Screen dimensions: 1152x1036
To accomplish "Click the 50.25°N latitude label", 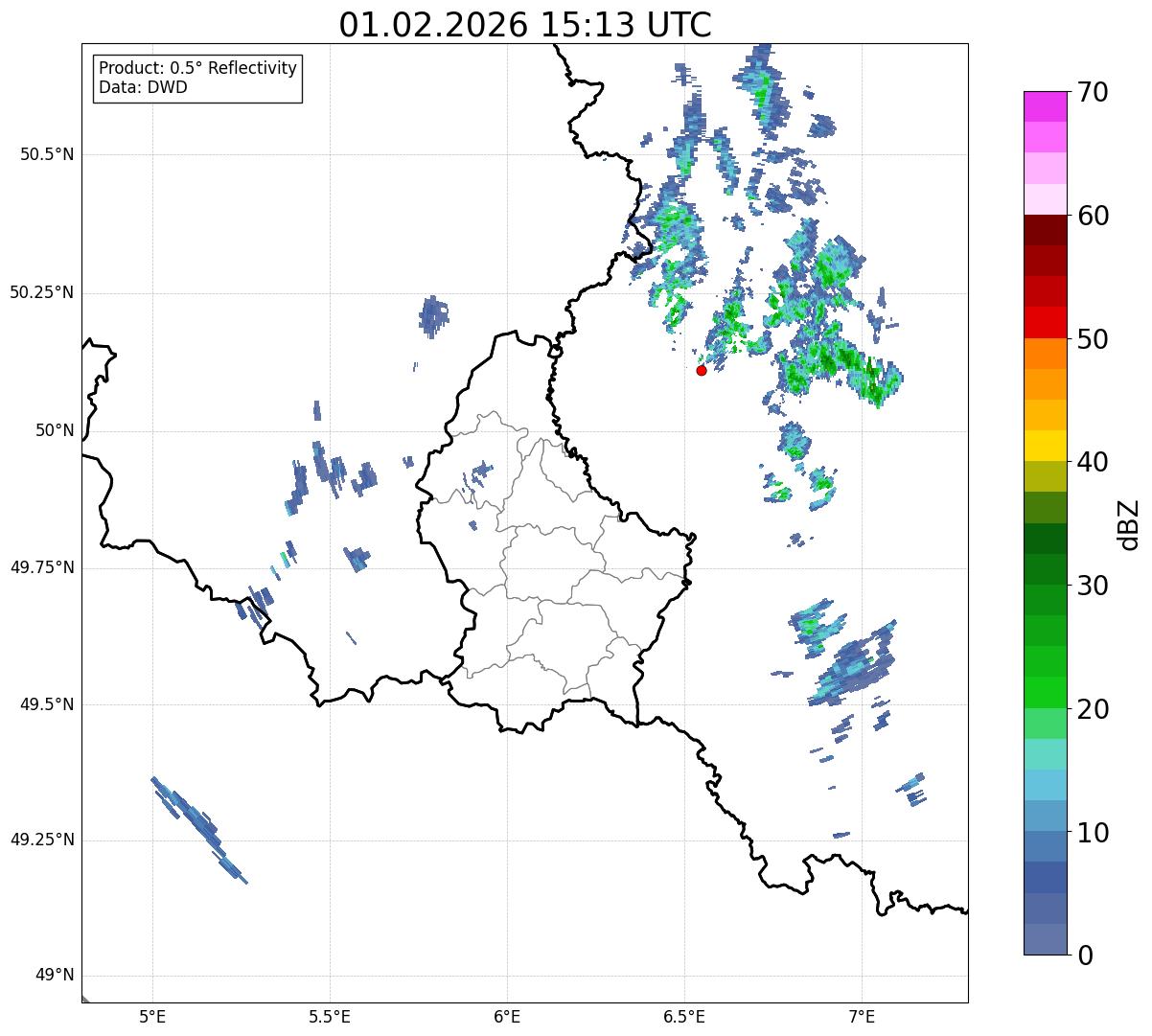I will tap(42, 292).
